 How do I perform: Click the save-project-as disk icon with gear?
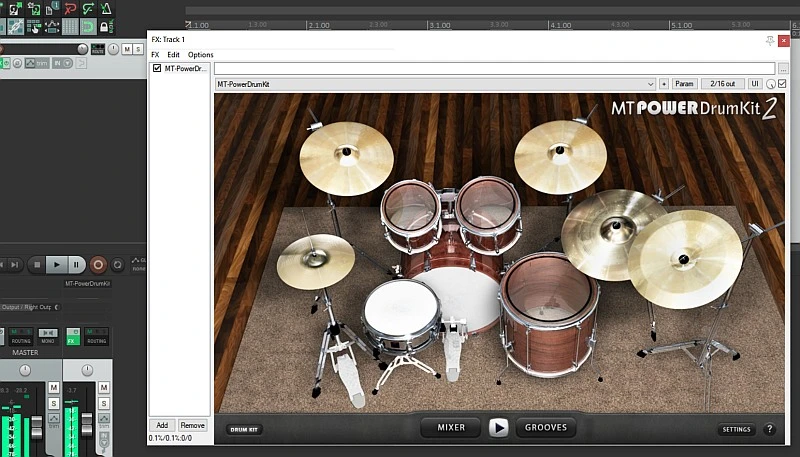point(34,9)
